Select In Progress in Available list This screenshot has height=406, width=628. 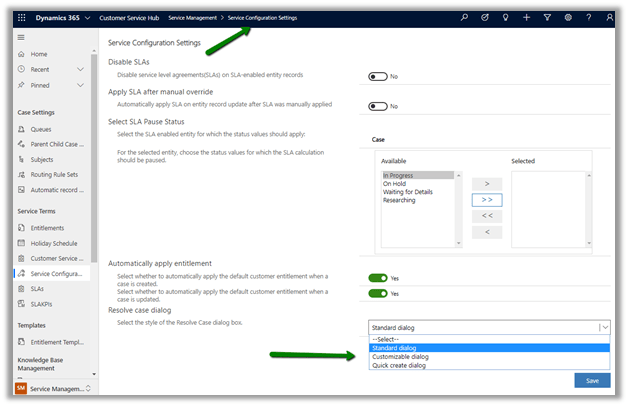[x=418, y=175]
